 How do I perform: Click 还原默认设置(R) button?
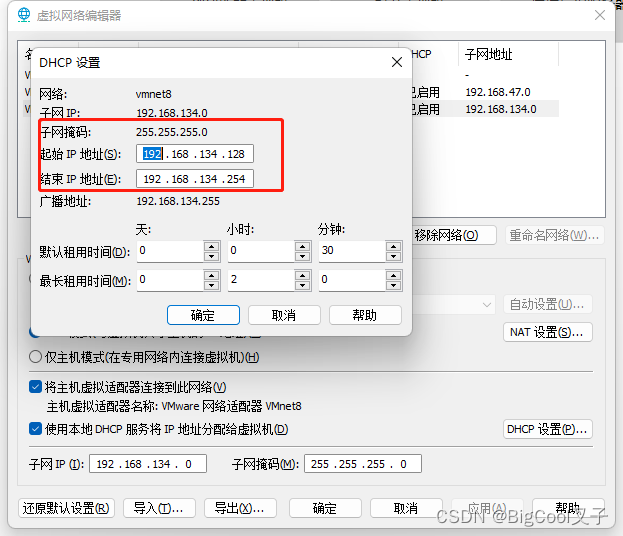66,508
